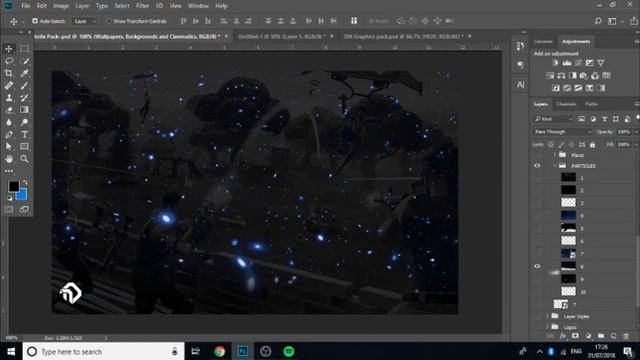Screen dimensions: 640x360
Task: Add a Vibrance adjustment
Action: pyautogui.click(x=601, y=63)
